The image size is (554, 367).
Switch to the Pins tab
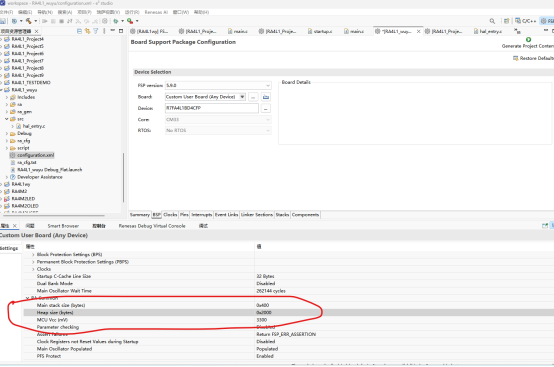(x=184, y=215)
